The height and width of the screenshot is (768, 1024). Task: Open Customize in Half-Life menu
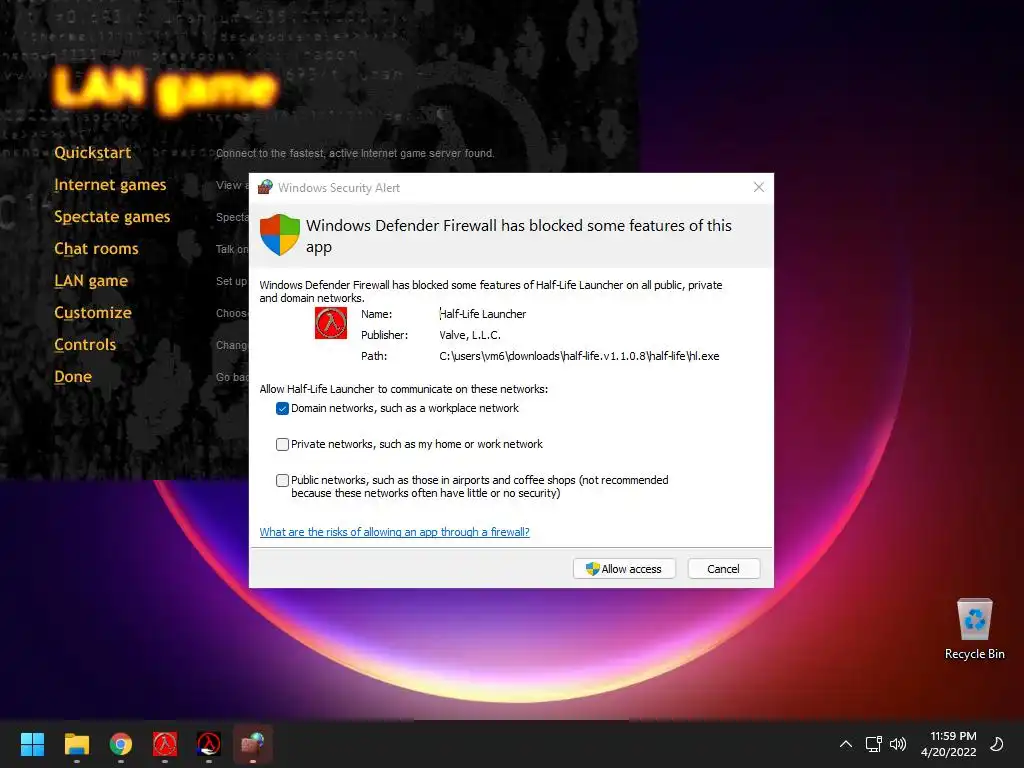93,313
